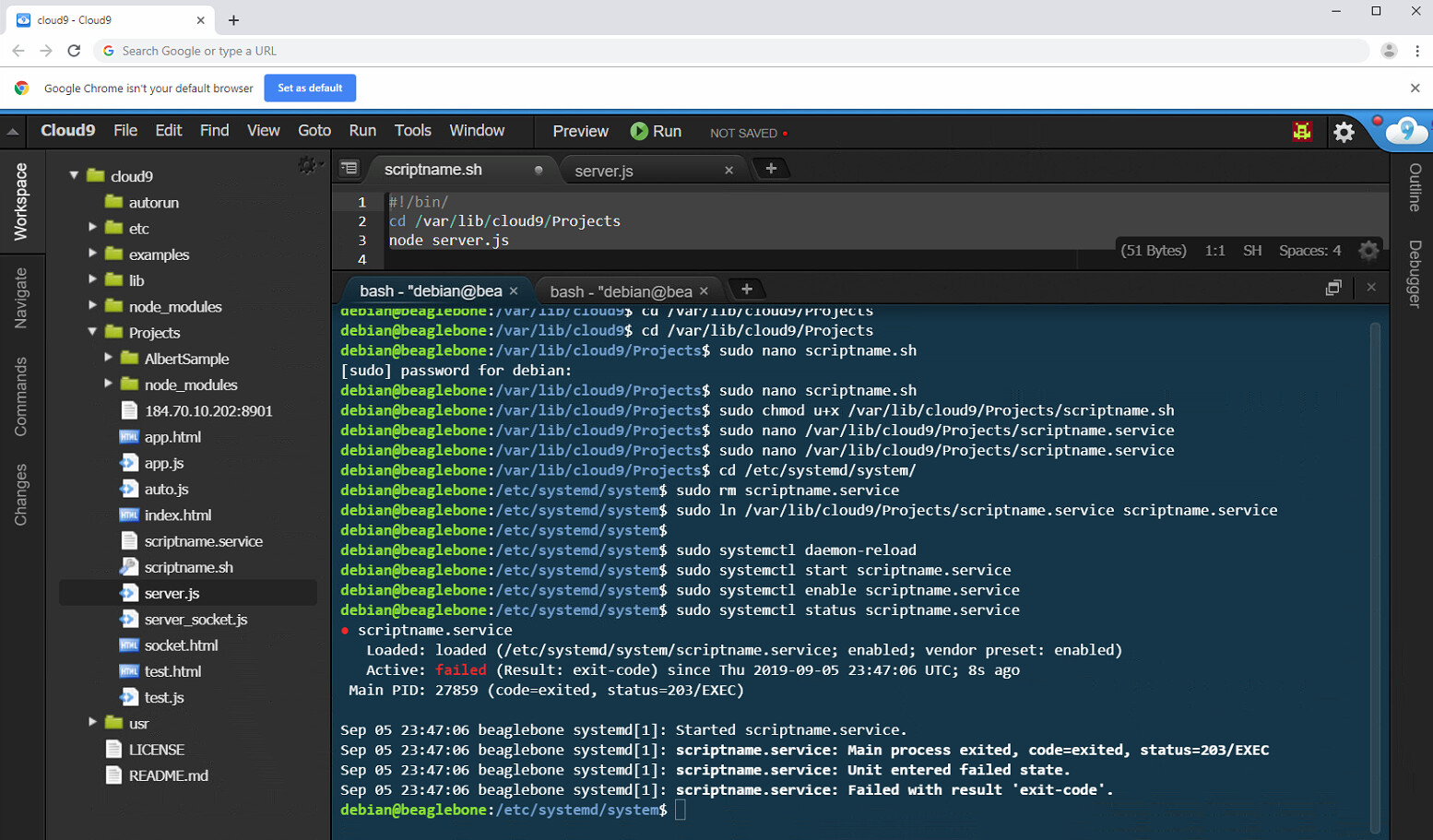The width and height of the screenshot is (1433, 840).
Task: Add a new terminal tab
Action: tap(747, 290)
